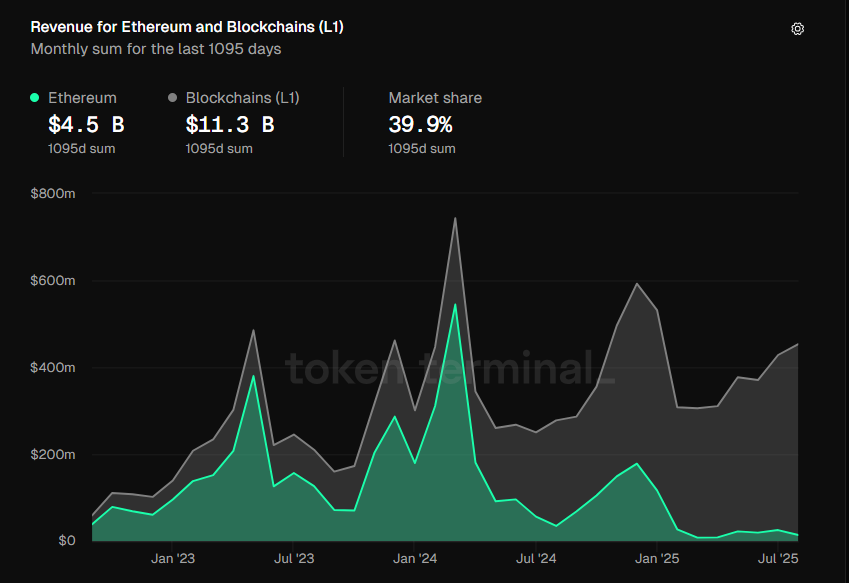Click the Blockchains (L1) legend label
This screenshot has height=583, width=849.
243,98
